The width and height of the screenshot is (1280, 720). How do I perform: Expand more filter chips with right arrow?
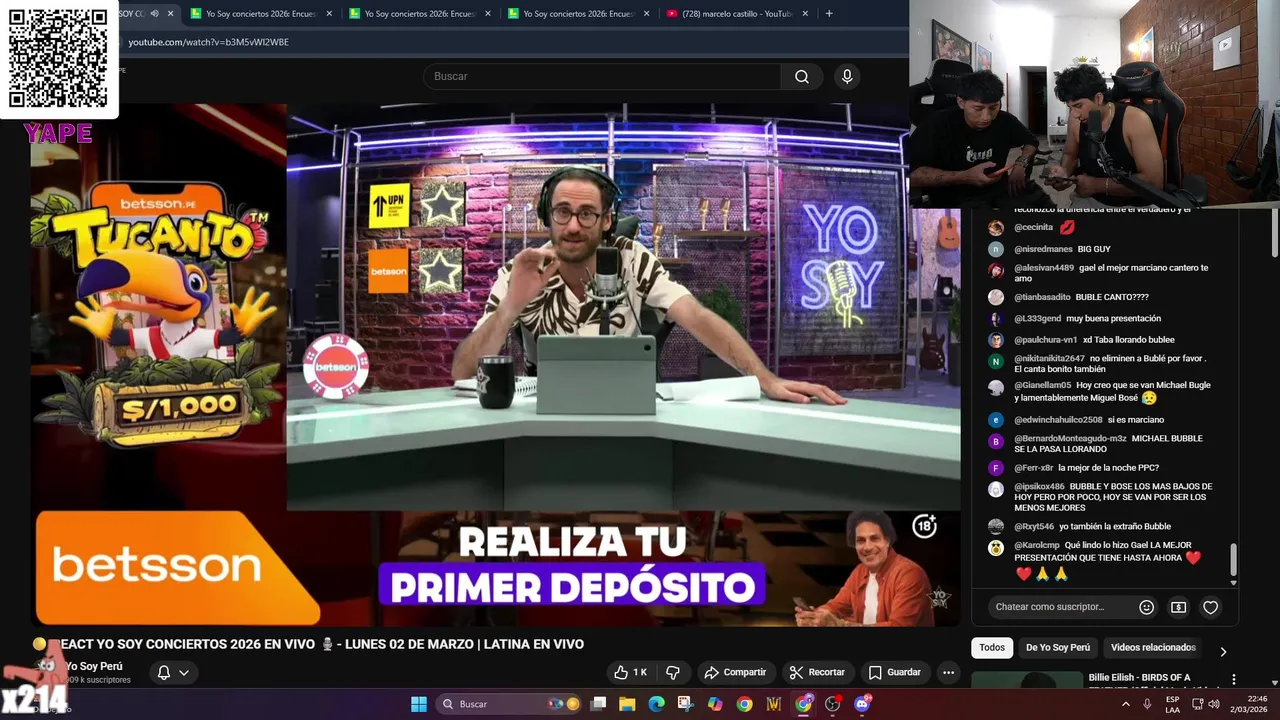click(1222, 651)
